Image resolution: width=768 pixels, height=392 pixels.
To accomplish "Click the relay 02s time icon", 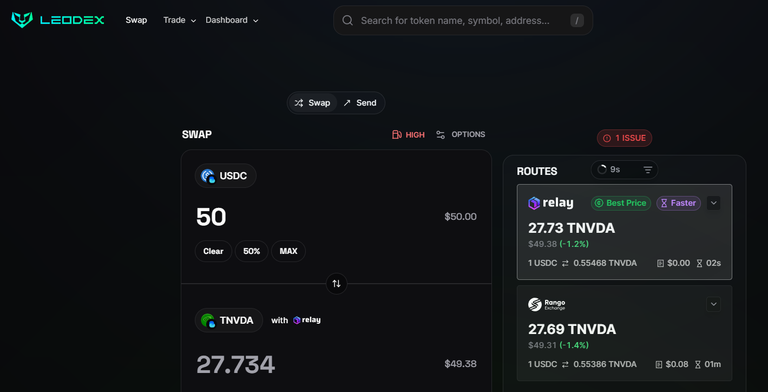I will (699, 263).
